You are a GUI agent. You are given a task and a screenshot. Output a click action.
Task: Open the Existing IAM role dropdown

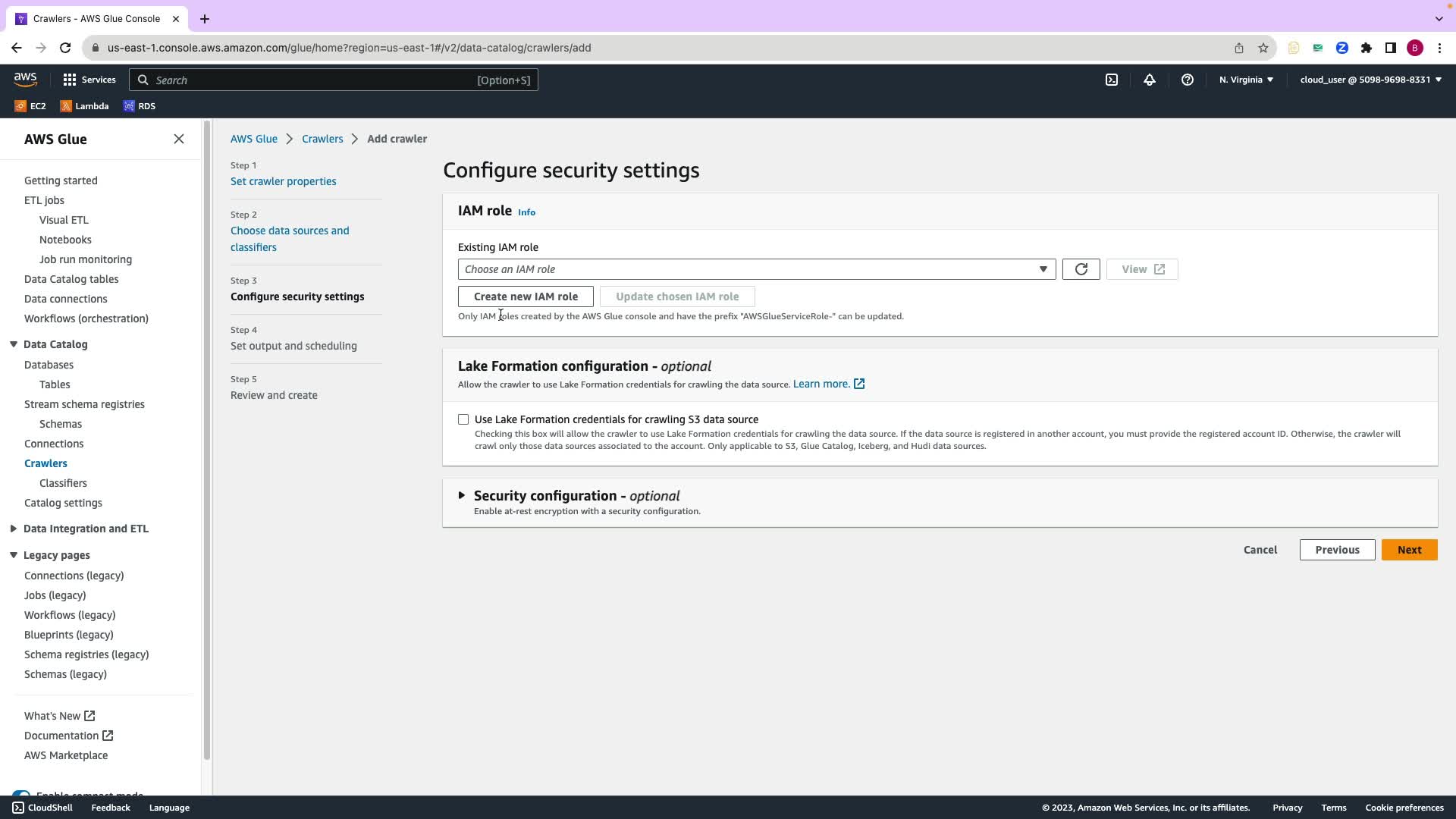point(756,269)
